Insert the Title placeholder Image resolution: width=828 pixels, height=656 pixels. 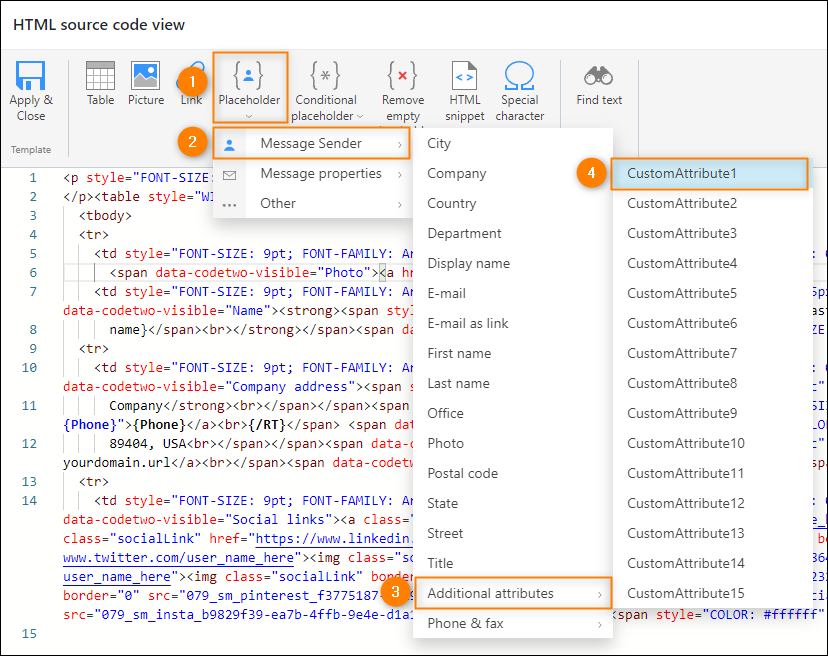point(513,564)
